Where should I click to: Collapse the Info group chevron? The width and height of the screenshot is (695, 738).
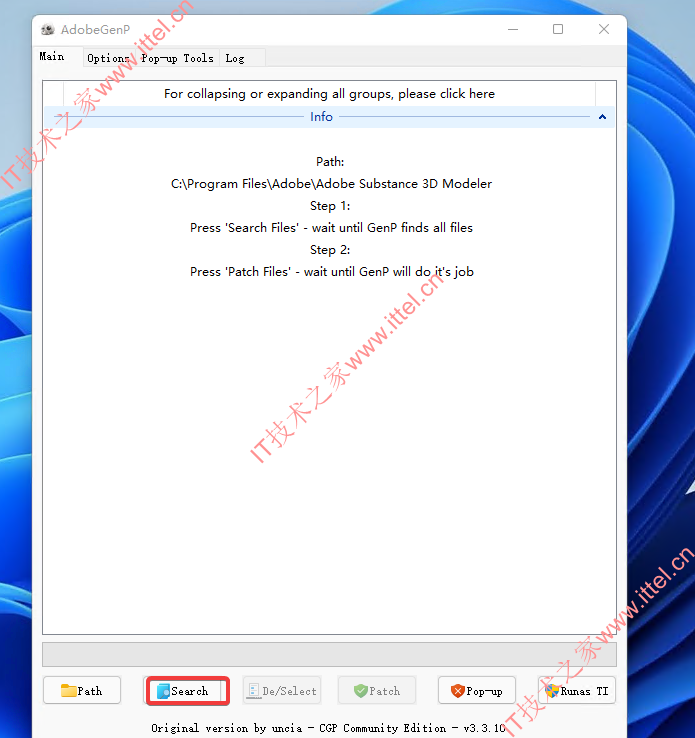tap(602, 117)
